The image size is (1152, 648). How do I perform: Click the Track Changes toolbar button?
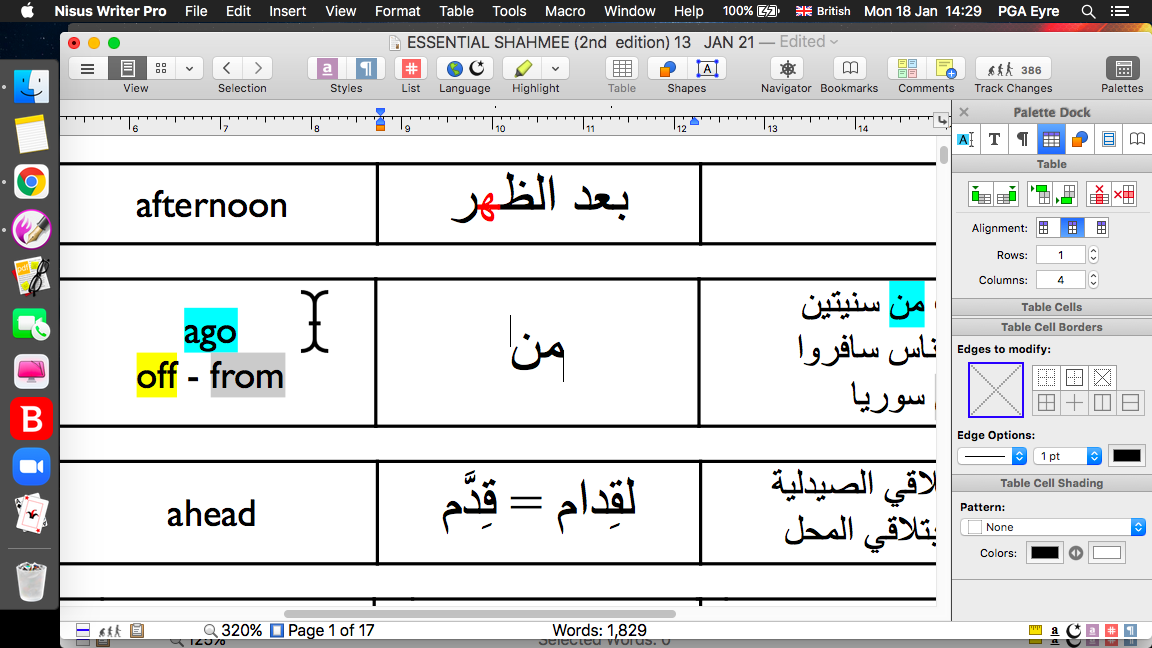[x=1013, y=69]
